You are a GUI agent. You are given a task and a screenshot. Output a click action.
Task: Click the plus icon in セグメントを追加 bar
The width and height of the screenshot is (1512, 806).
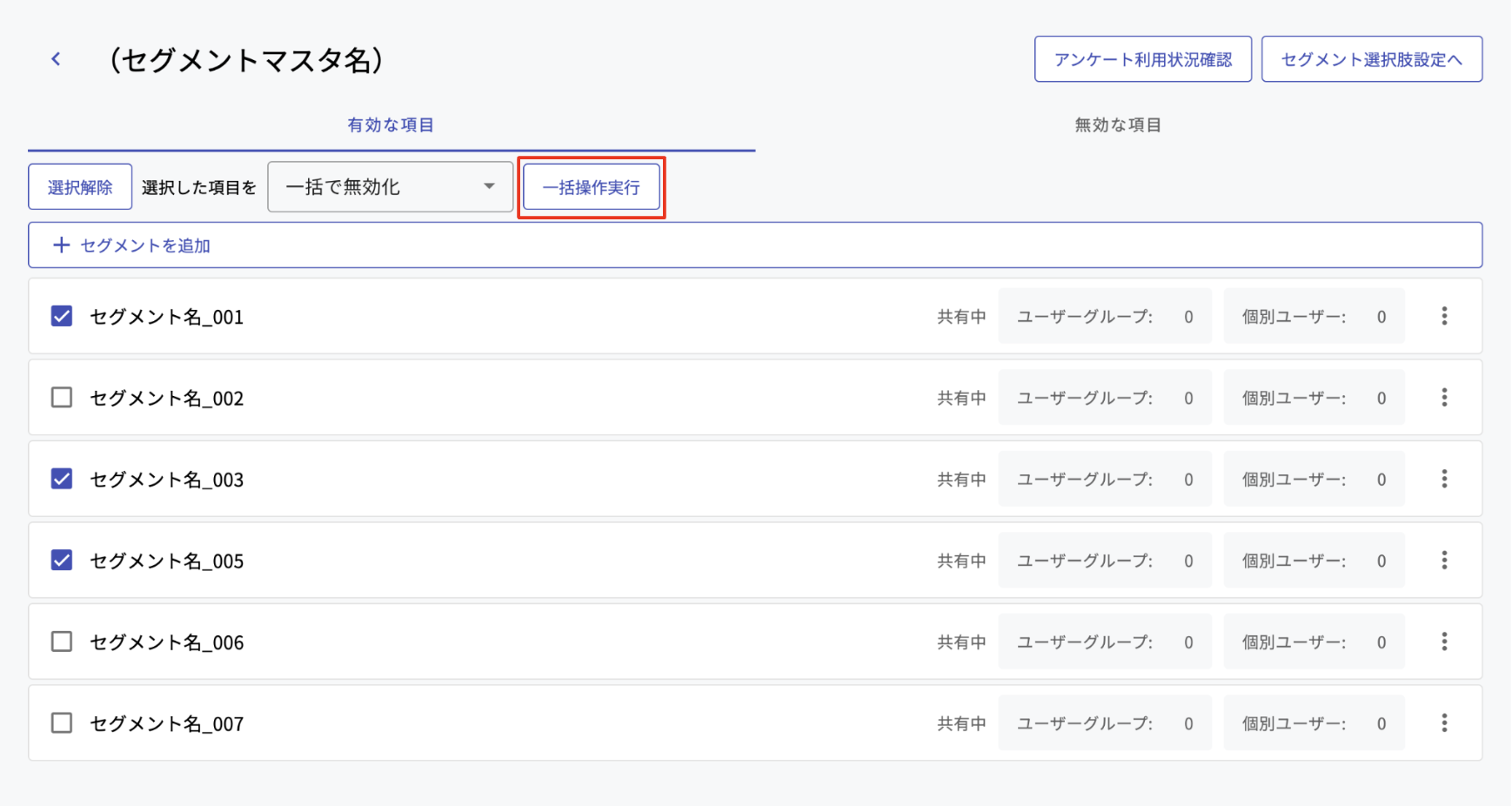[x=61, y=245]
